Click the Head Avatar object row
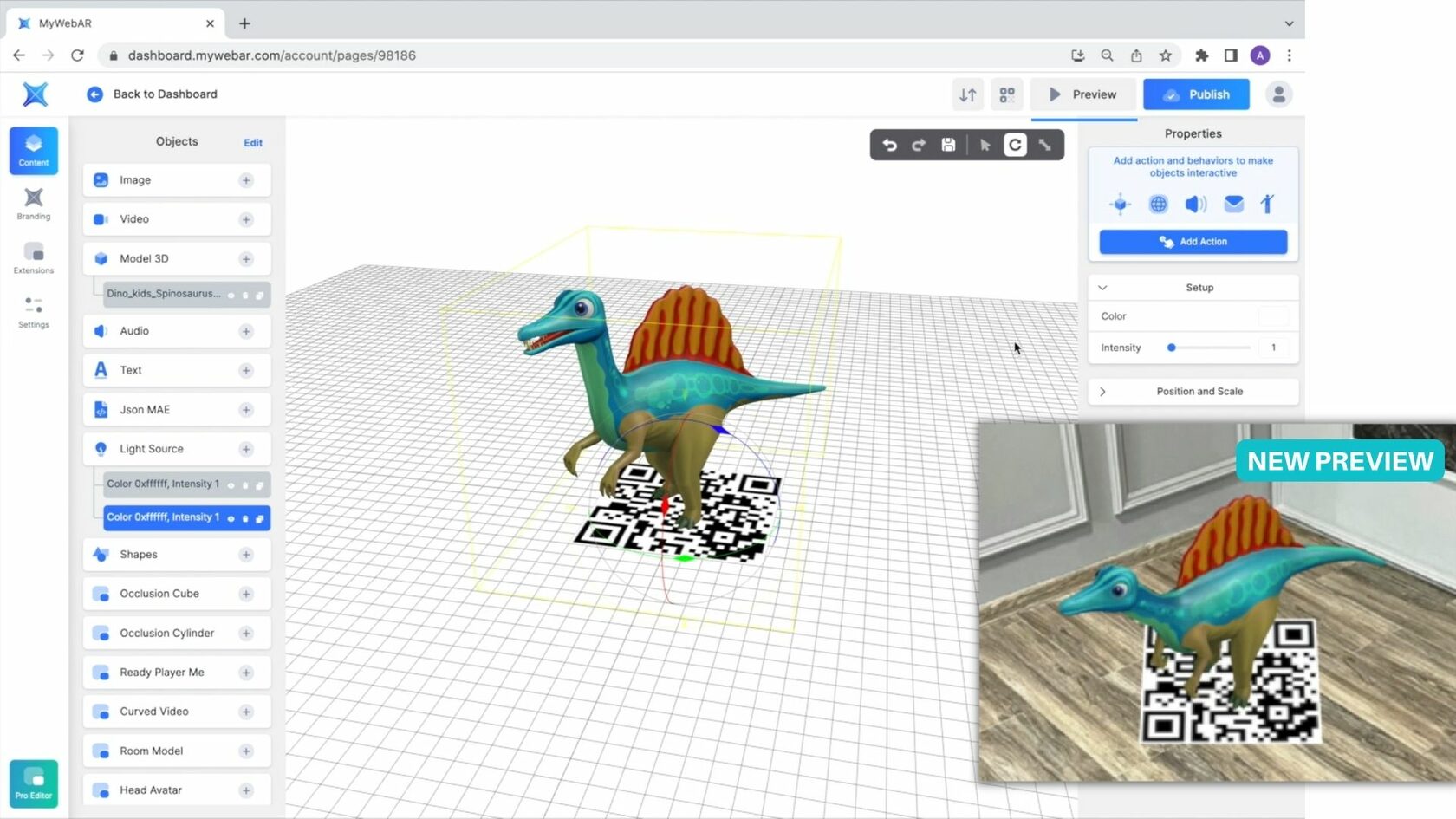The height and width of the screenshot is (819, 1456). click(177, 790)
